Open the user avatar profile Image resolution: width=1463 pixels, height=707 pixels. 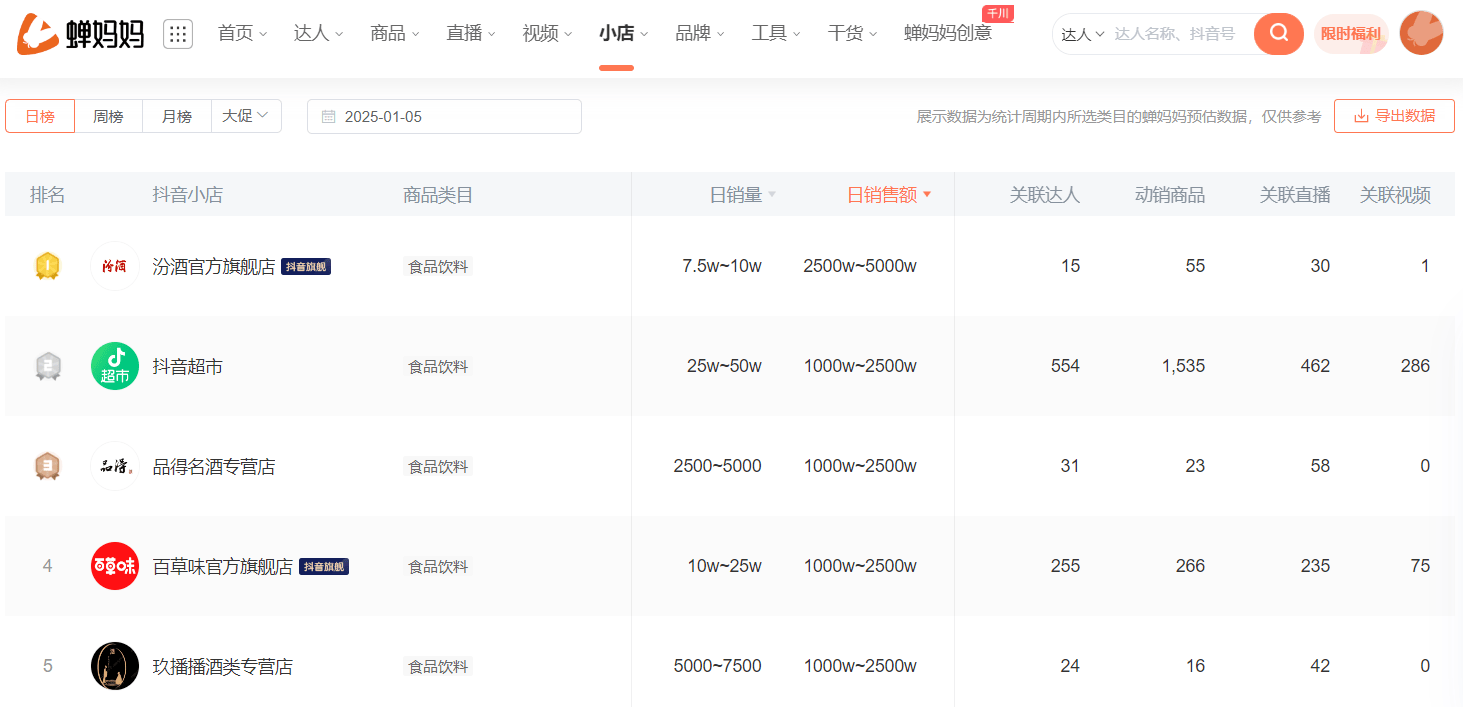click(1421, 34)
